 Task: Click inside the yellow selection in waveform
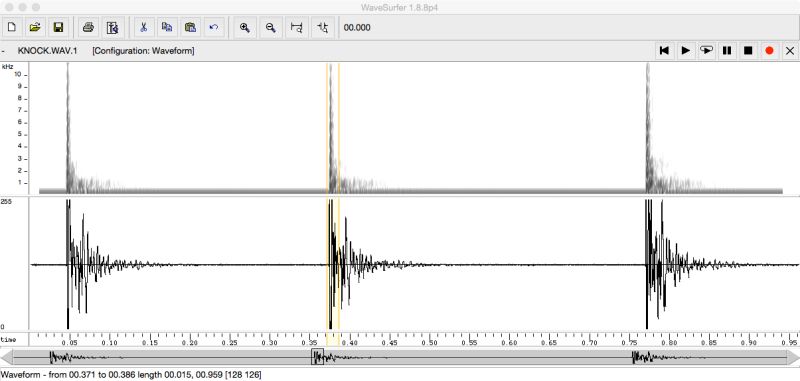[x=333, y=264]
